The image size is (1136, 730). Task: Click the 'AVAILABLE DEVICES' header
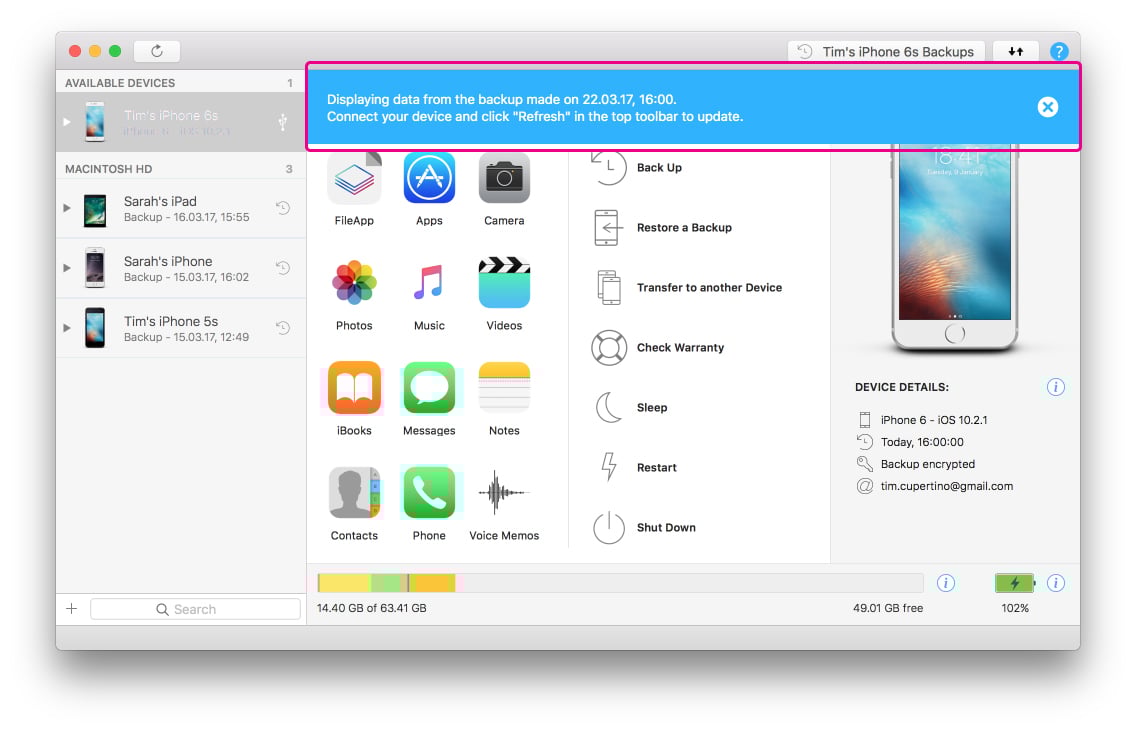click(120, 83)
